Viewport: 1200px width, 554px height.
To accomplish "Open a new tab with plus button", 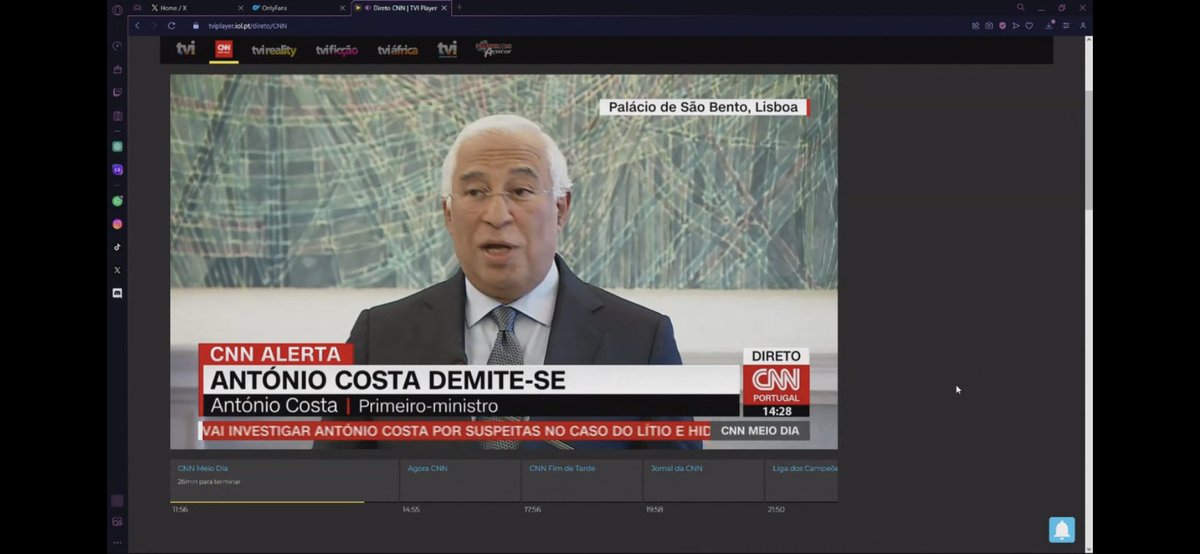I will click(x=459, y=7).
